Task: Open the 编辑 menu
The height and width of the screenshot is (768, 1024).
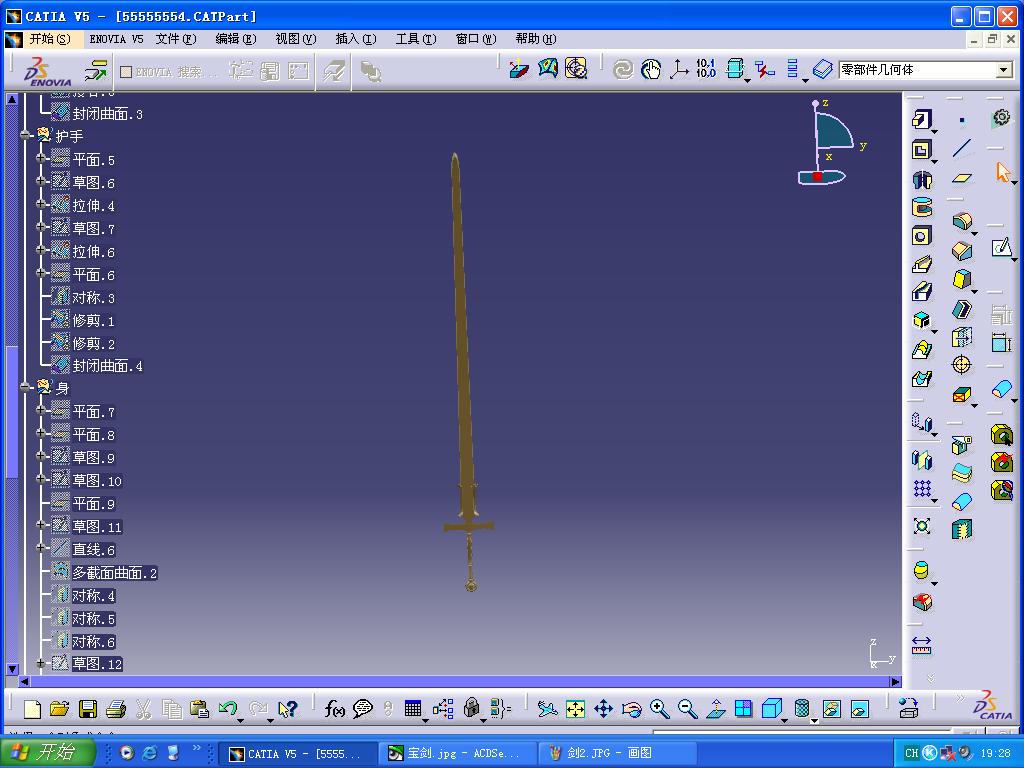Action: [x=236, y=39]
